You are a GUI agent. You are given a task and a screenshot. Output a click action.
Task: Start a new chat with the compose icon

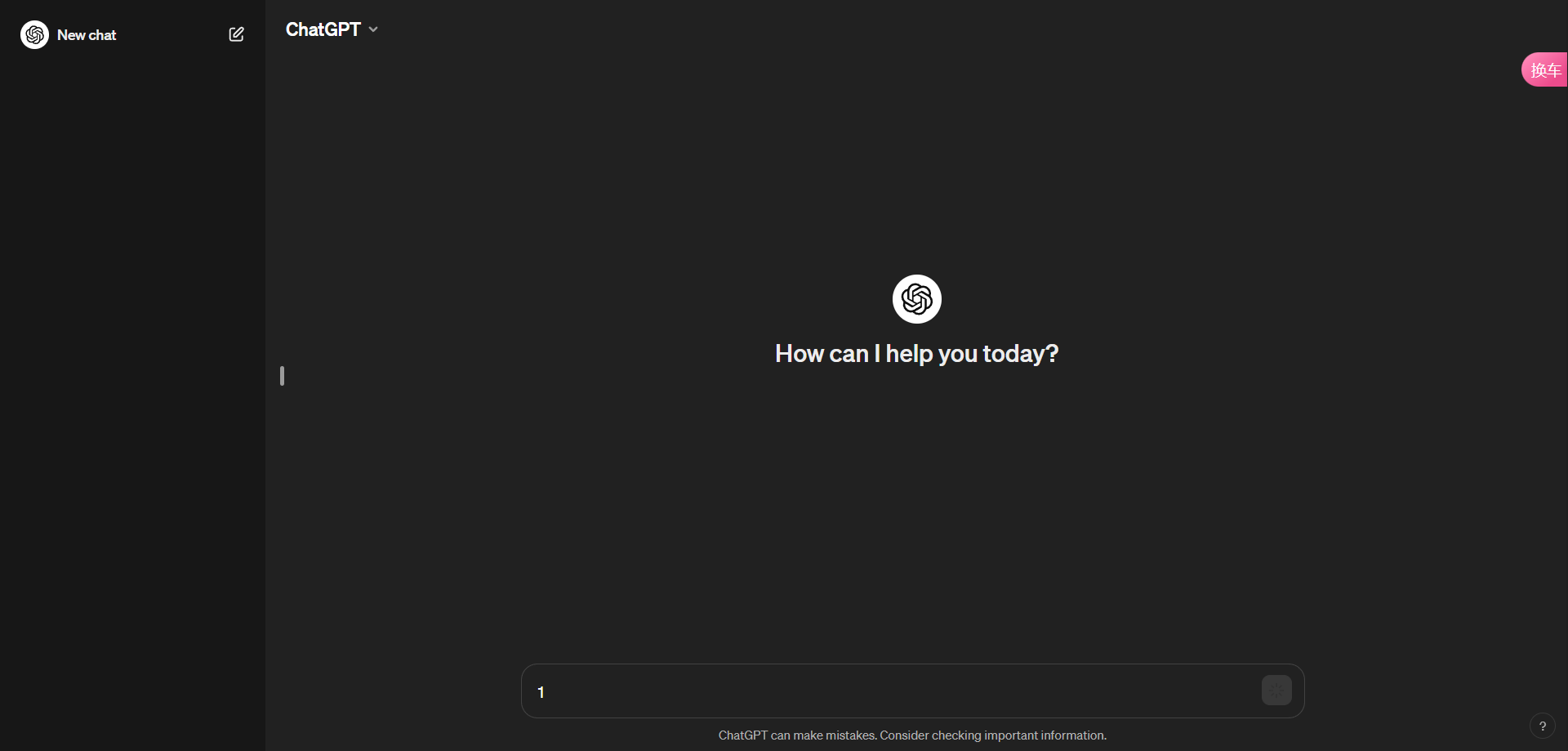(236, 34)
